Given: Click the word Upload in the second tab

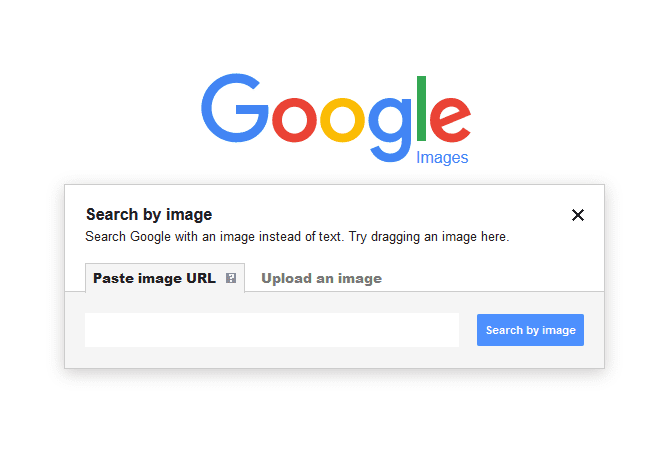Looking at the screenshot, I should (x=286, y=279).
